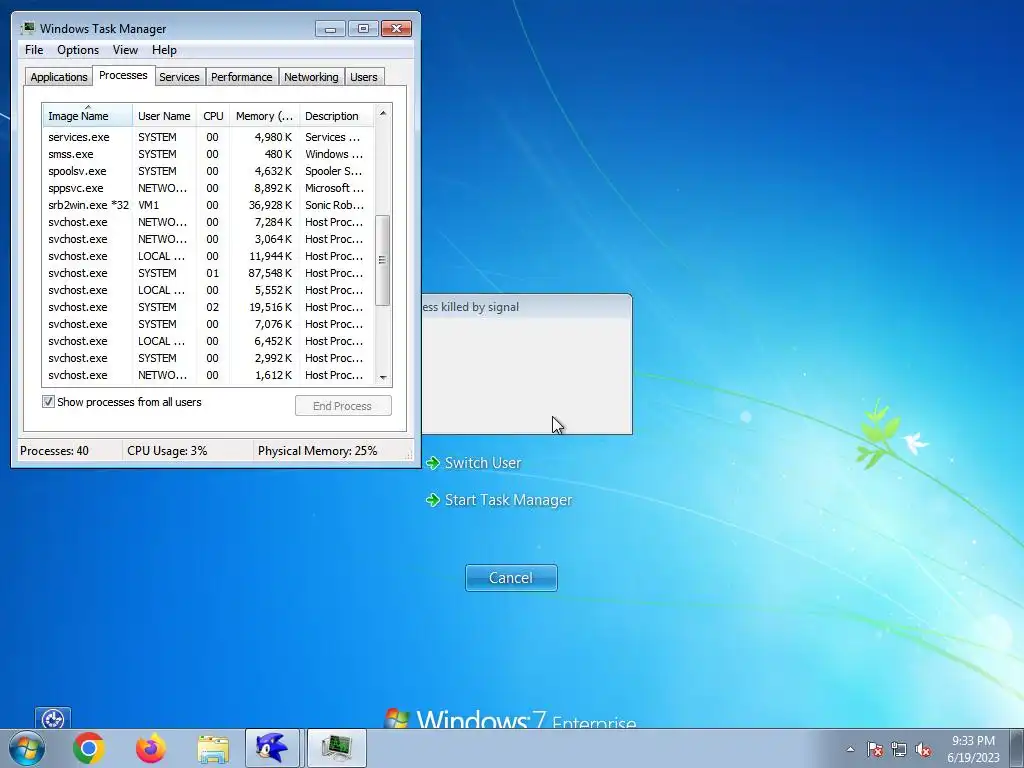Switch to the Applications tab

click(x=59, y=77)
